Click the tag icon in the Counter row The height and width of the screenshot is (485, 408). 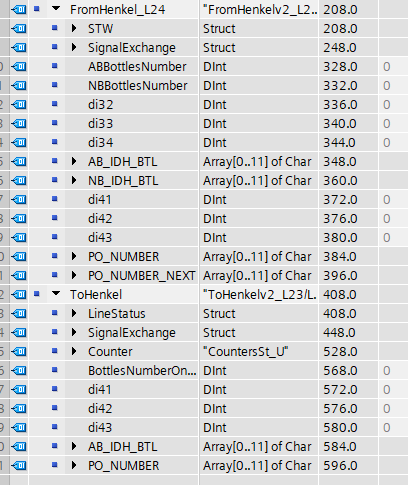click(19, 351)
